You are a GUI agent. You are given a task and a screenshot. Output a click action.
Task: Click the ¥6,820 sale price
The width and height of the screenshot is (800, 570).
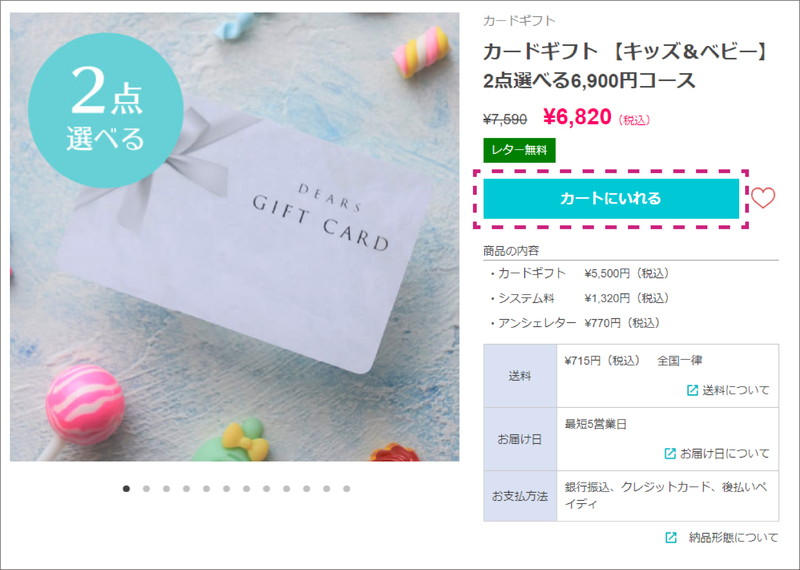tap(577, 117)
